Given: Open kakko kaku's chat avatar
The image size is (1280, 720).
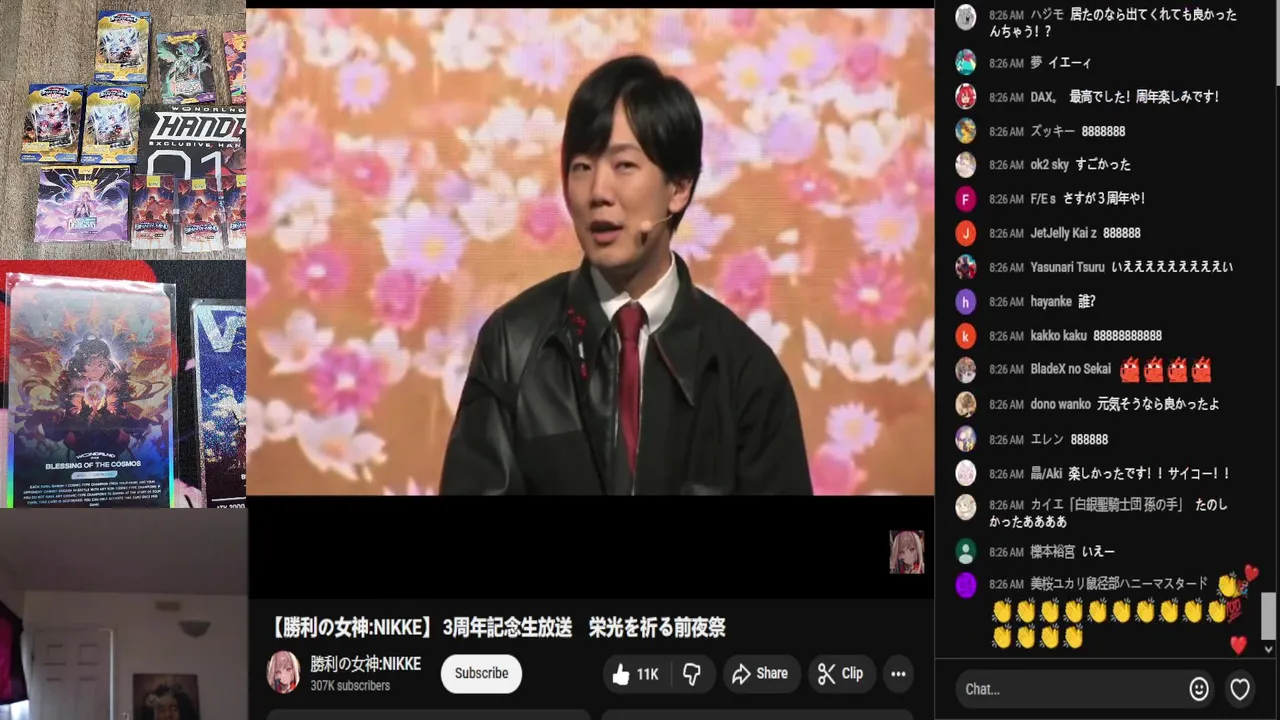Looking at the screenshot, I should click(965, 336).
